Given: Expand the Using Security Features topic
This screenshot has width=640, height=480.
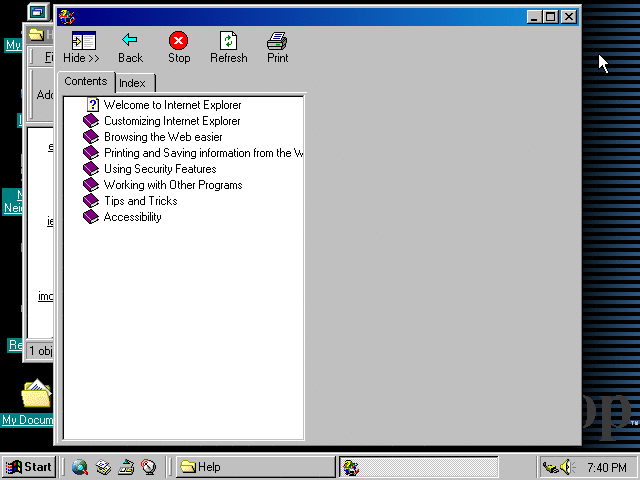Looking at the screenshot, I should point(160,169).
